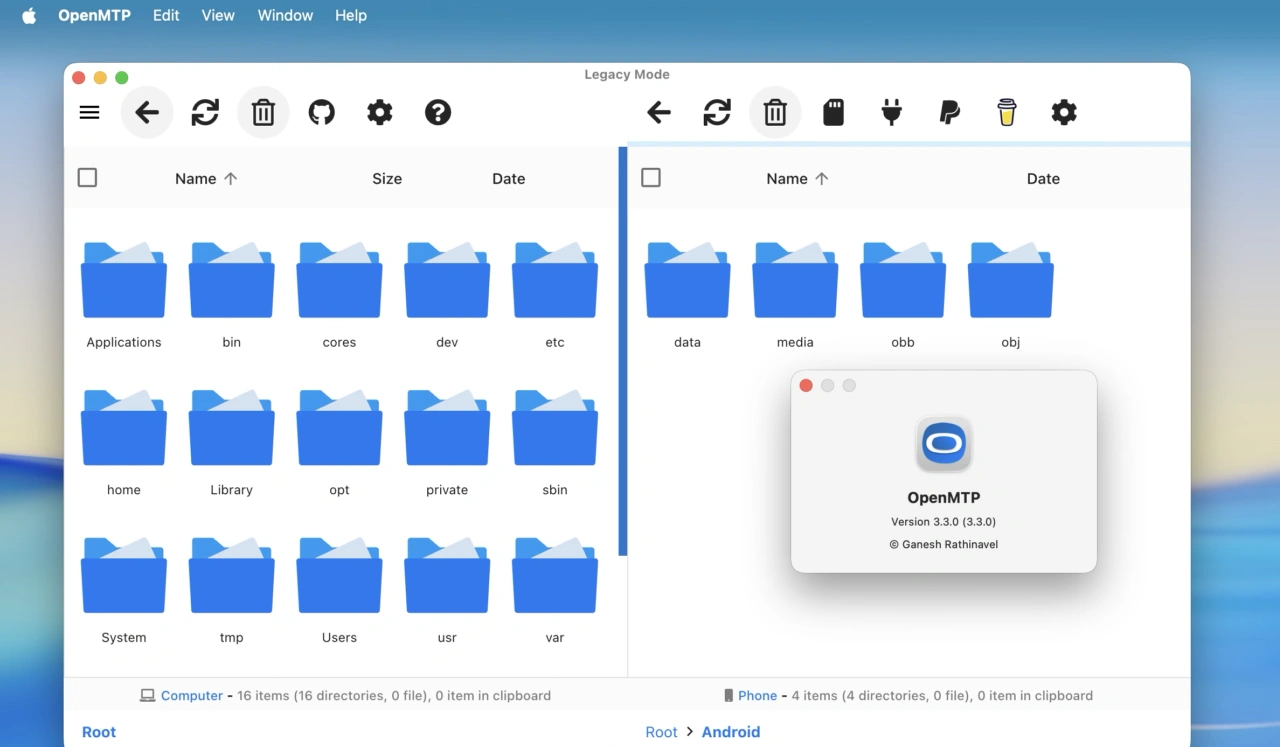The image size is (1280, 747).
Task: Go back in the Phone pane
Action: pyautogui.click(x=658, y=112)
